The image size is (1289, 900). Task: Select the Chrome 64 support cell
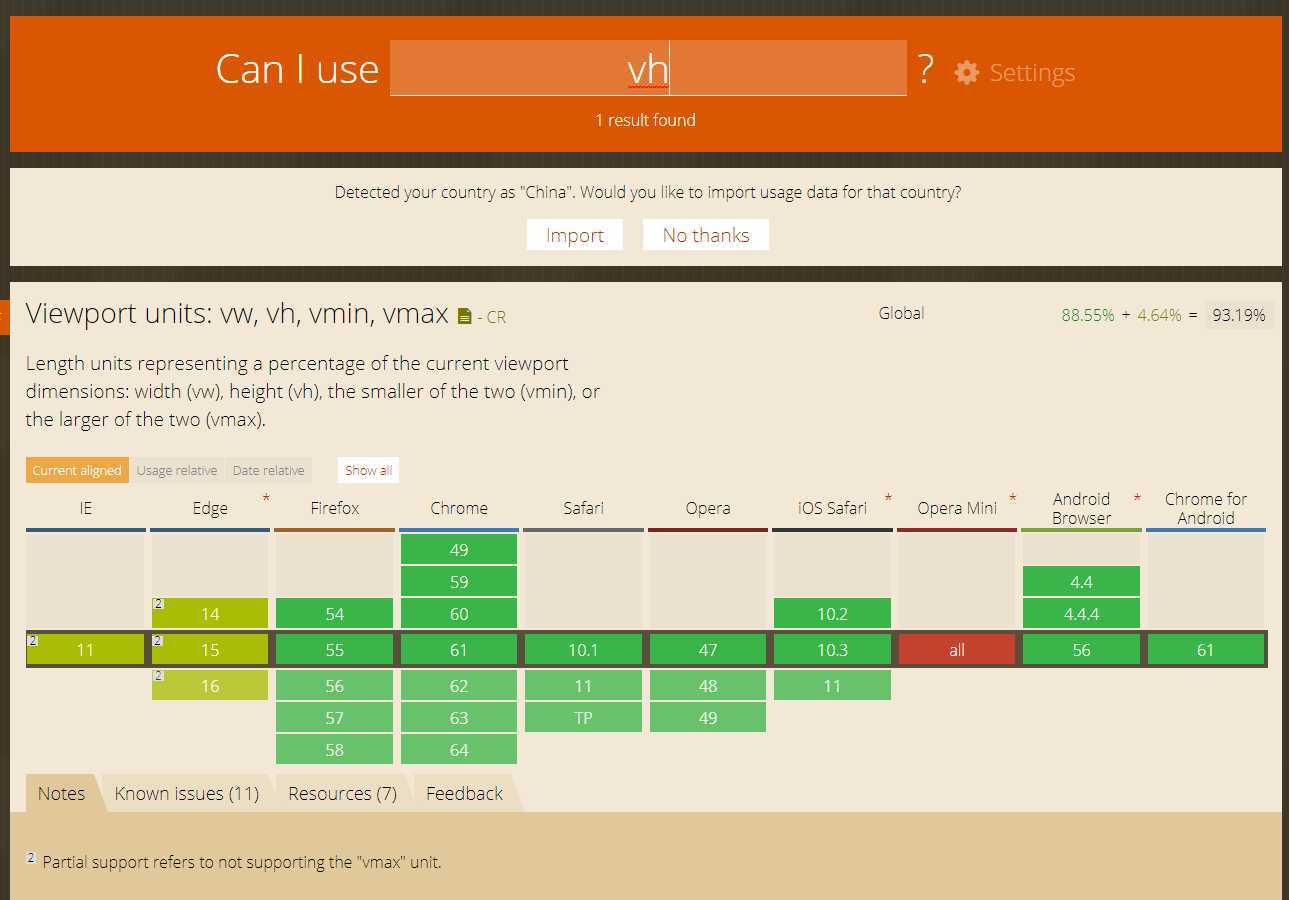[459, 750]
